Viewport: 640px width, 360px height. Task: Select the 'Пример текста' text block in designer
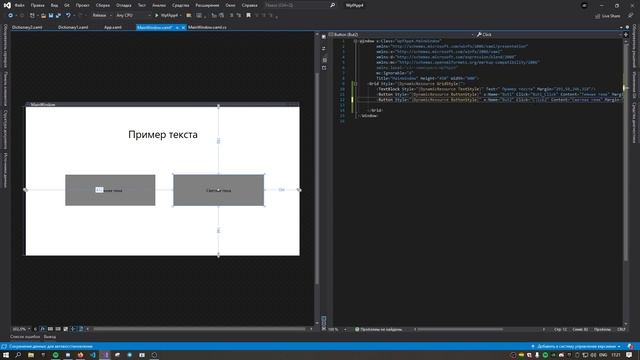click(163, 134)
